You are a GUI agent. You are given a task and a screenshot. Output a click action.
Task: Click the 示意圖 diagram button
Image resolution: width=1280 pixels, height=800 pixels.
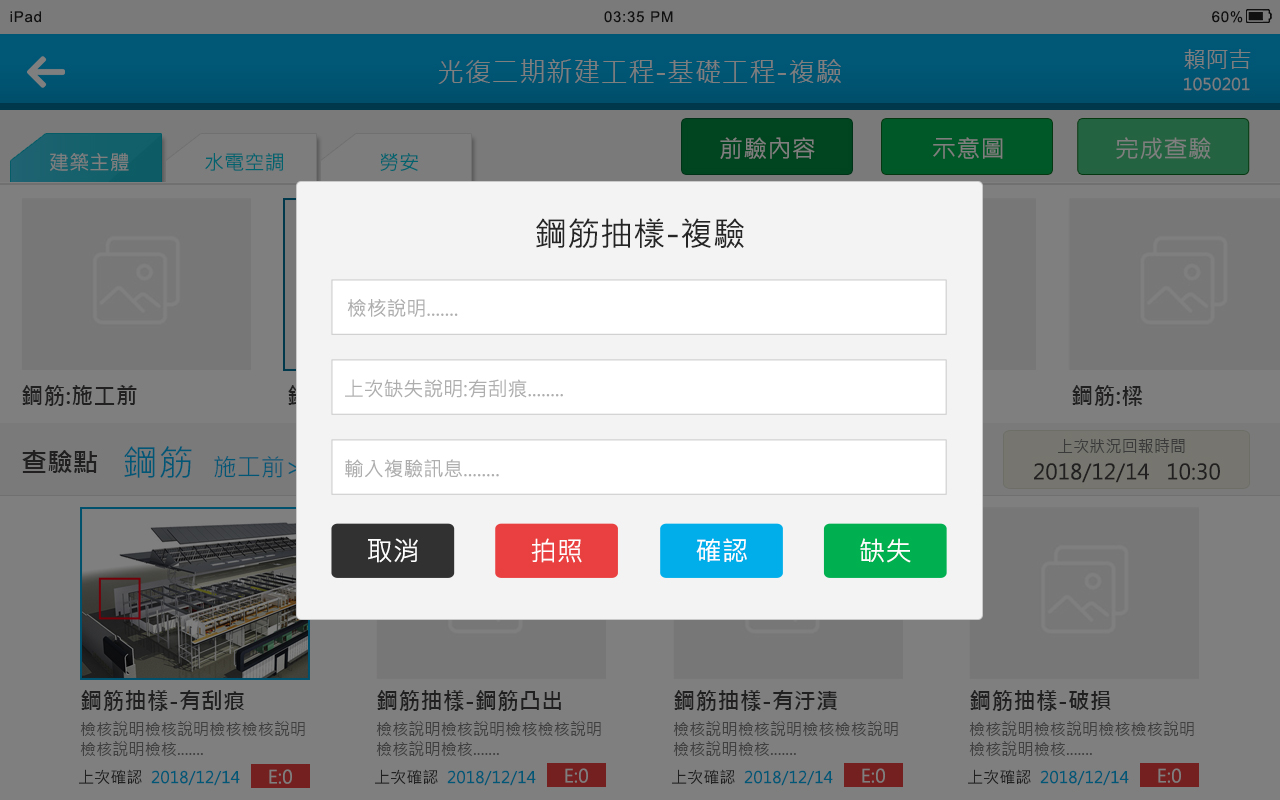click(x=967, y=147)
